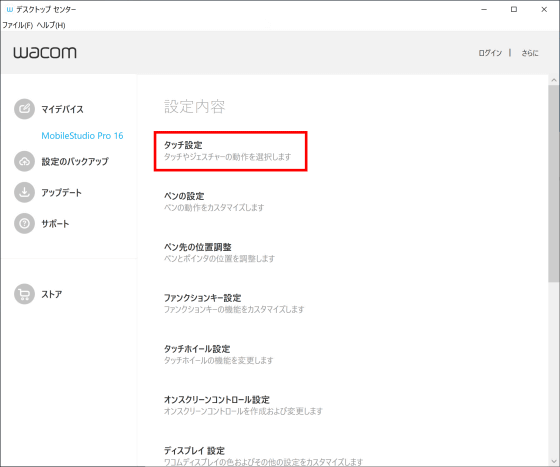The image size is (560, 467).
Task: Open the settings backup cloud icon
Action: coord(24,161)
